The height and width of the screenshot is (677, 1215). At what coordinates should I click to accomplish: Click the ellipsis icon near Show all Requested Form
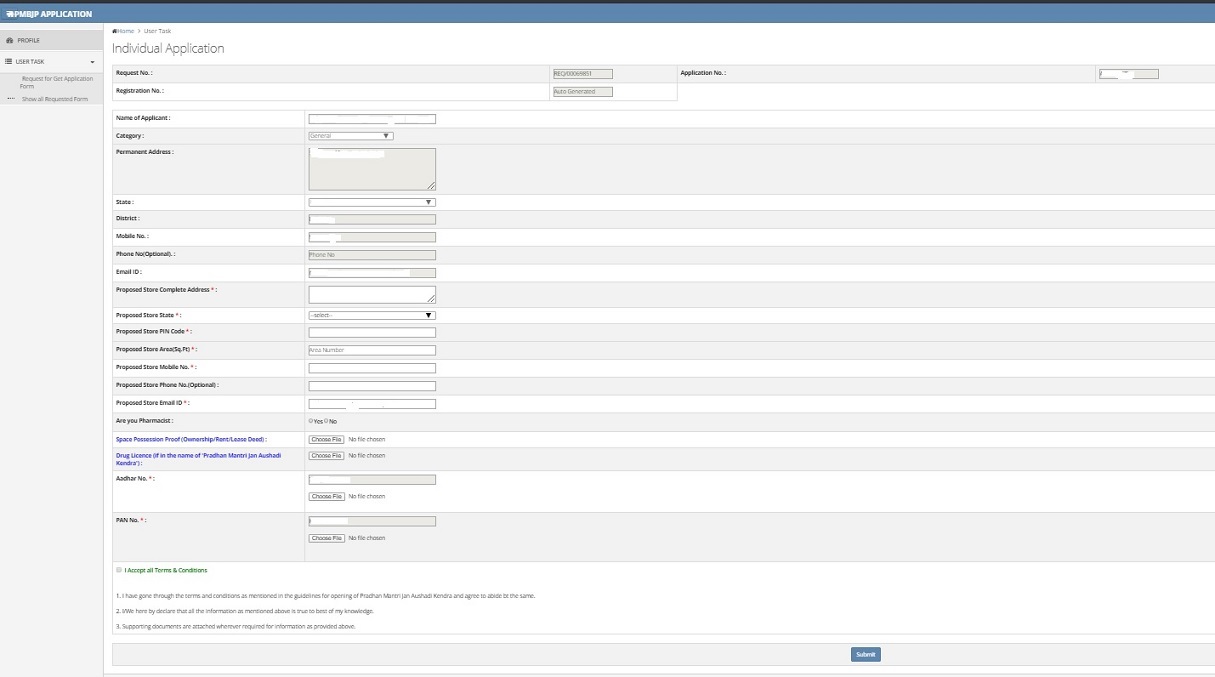(10, 98)
